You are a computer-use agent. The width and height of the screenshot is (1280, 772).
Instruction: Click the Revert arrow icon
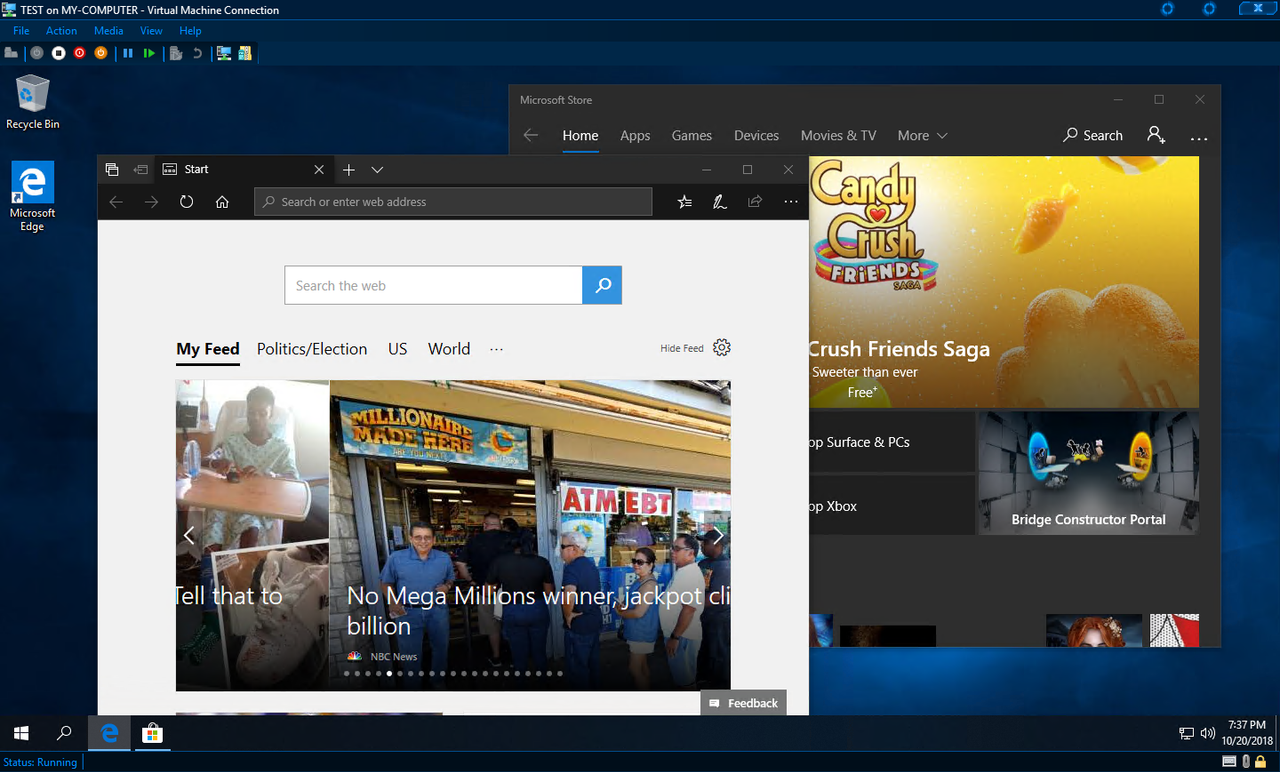197,53
